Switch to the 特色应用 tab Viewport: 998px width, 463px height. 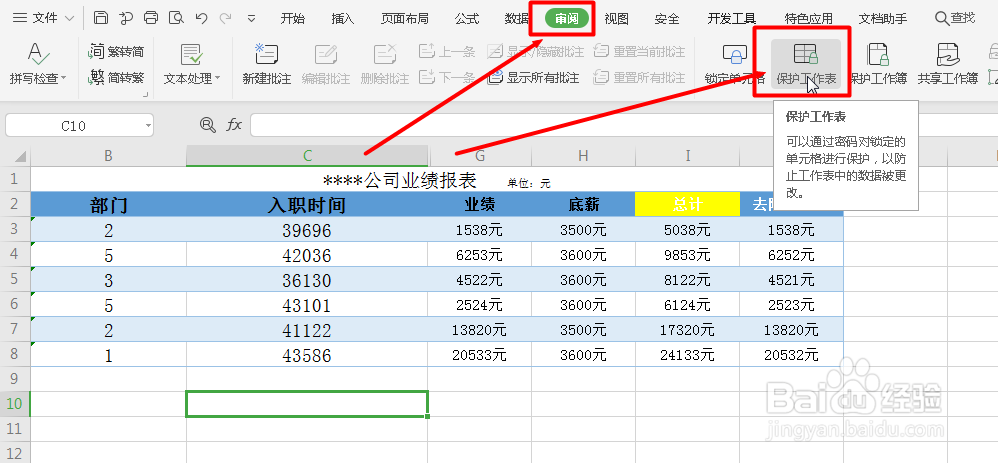click(x=808, y=19)
